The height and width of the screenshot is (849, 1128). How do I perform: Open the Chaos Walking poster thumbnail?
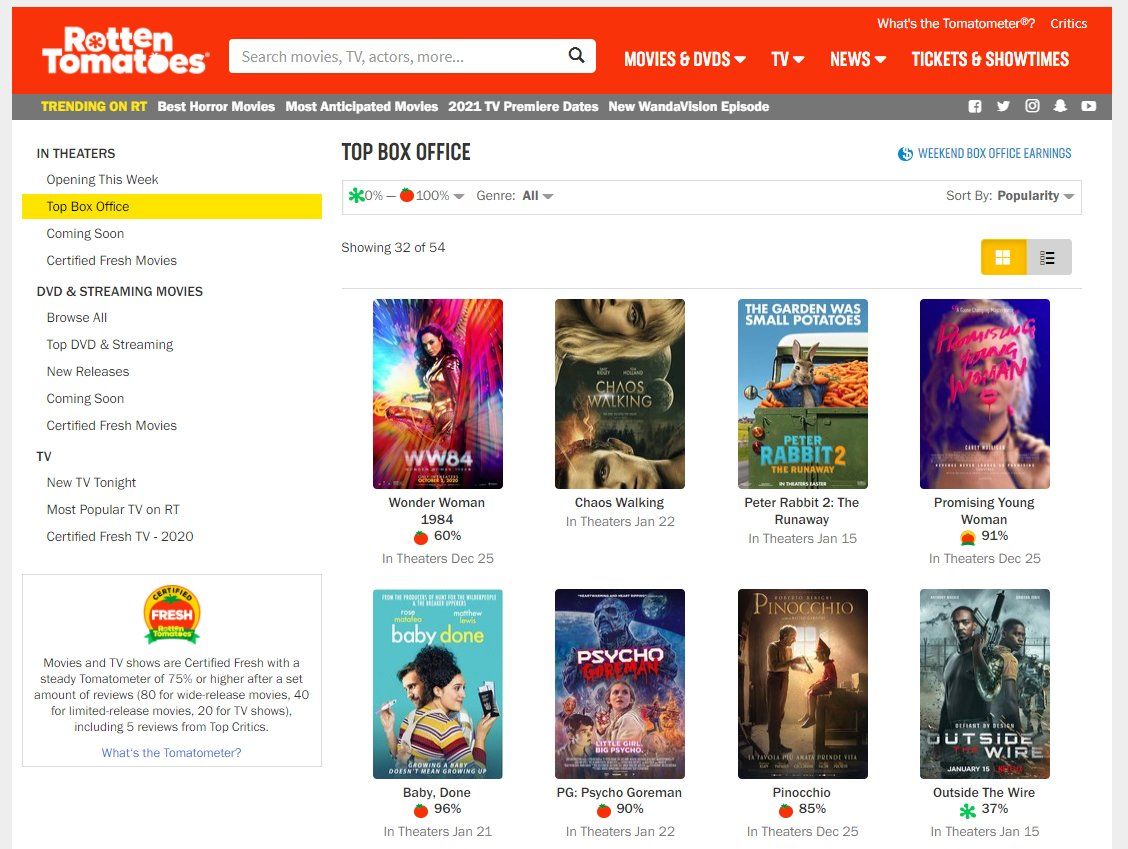[x=620, y=393]
